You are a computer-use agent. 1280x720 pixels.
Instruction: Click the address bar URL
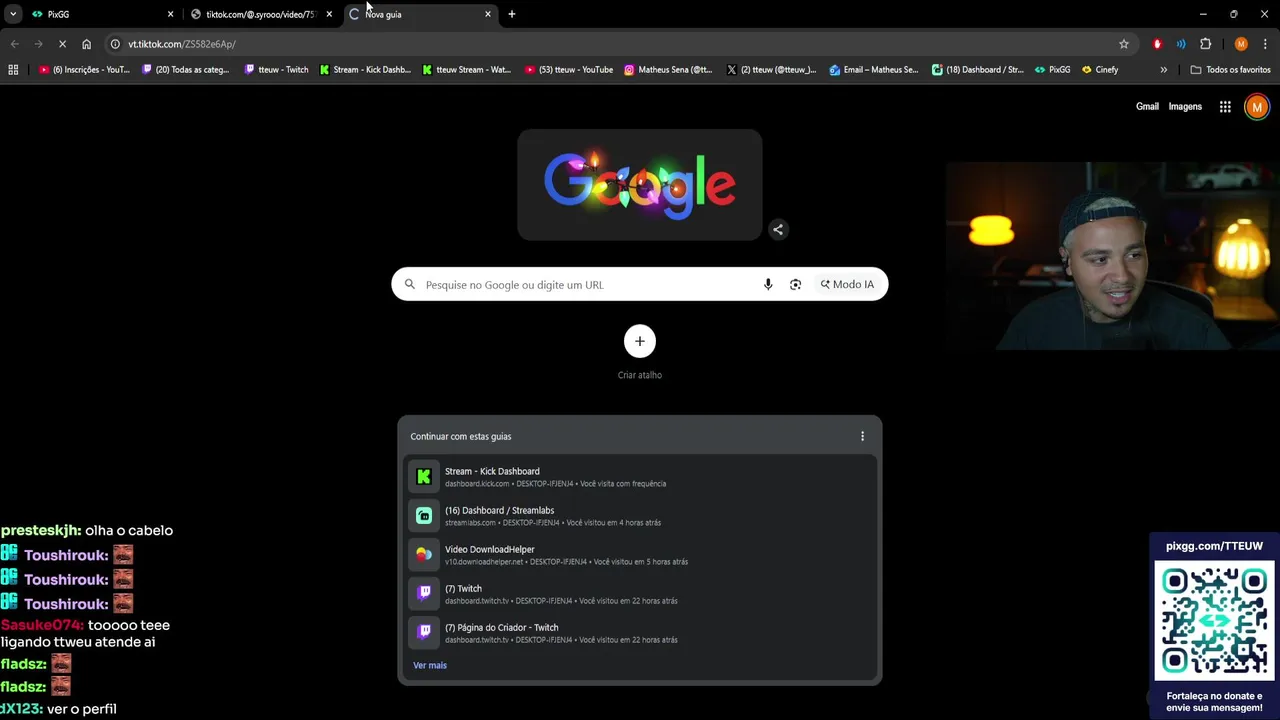point(182,44)
